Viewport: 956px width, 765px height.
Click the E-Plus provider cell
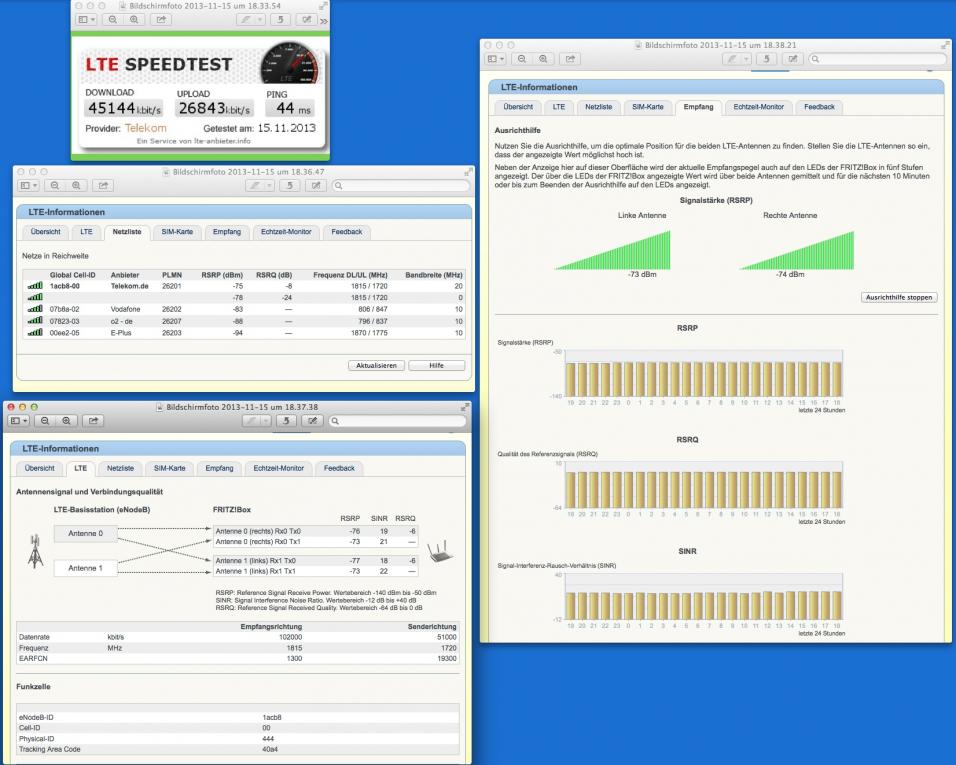[x=121, y=333]
